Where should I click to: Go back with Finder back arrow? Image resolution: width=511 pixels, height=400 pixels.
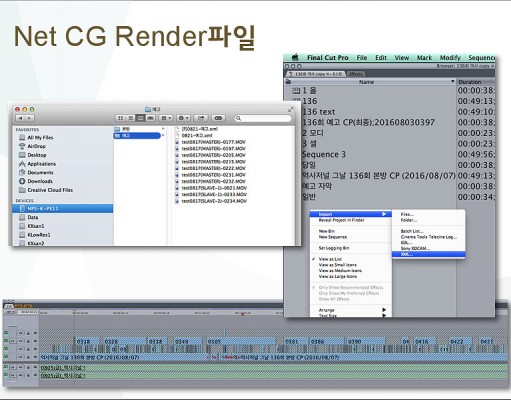[x=21, y=118]
